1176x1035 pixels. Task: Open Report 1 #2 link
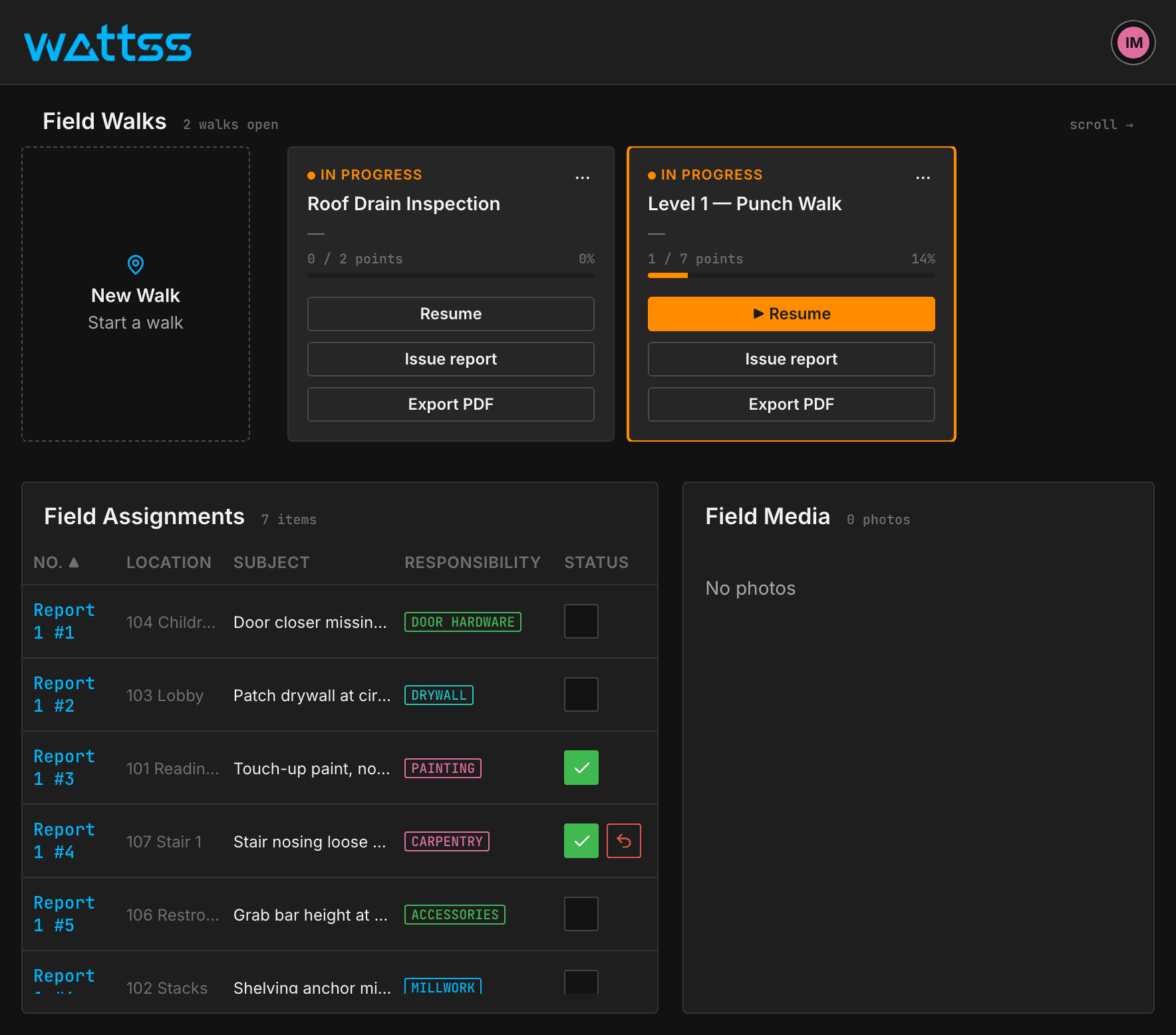tap(65, 694)
